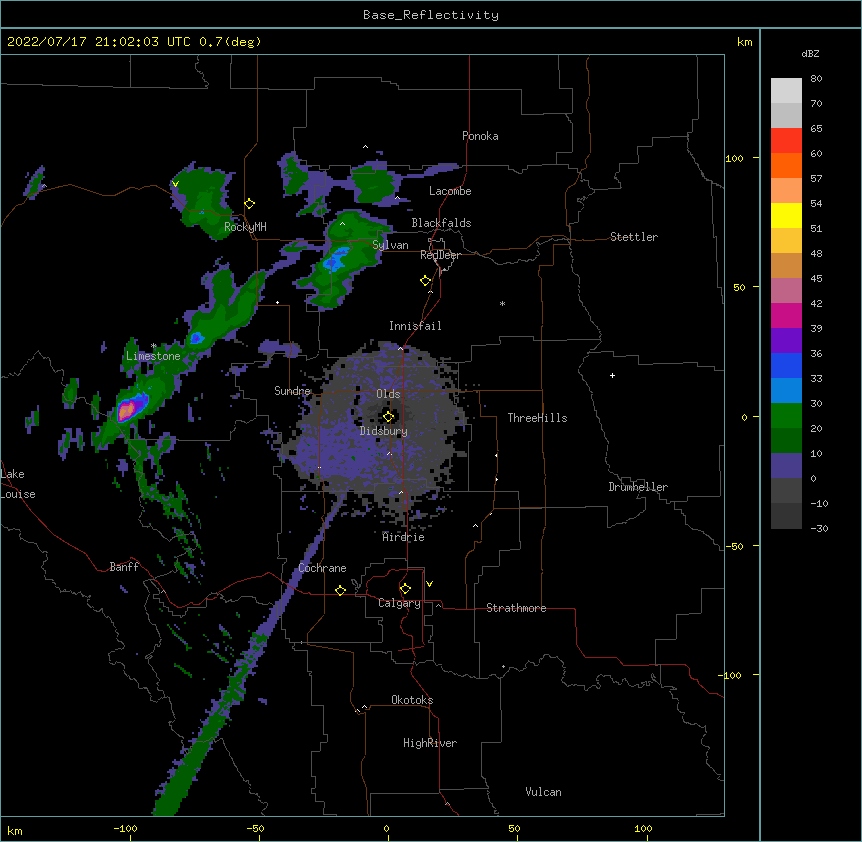This screenshot has width=862, height=842.
Task: Click the ThreeHills label
Action: tap(537, 418)
